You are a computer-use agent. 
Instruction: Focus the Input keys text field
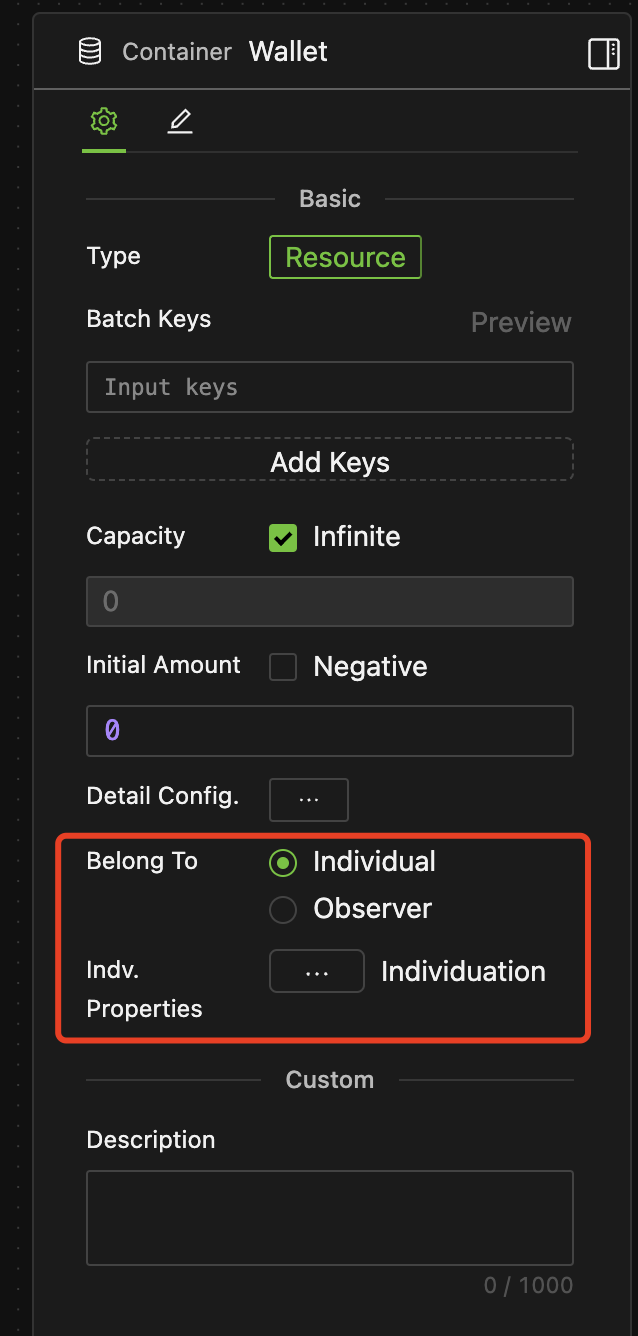click(x=330, y=387)
